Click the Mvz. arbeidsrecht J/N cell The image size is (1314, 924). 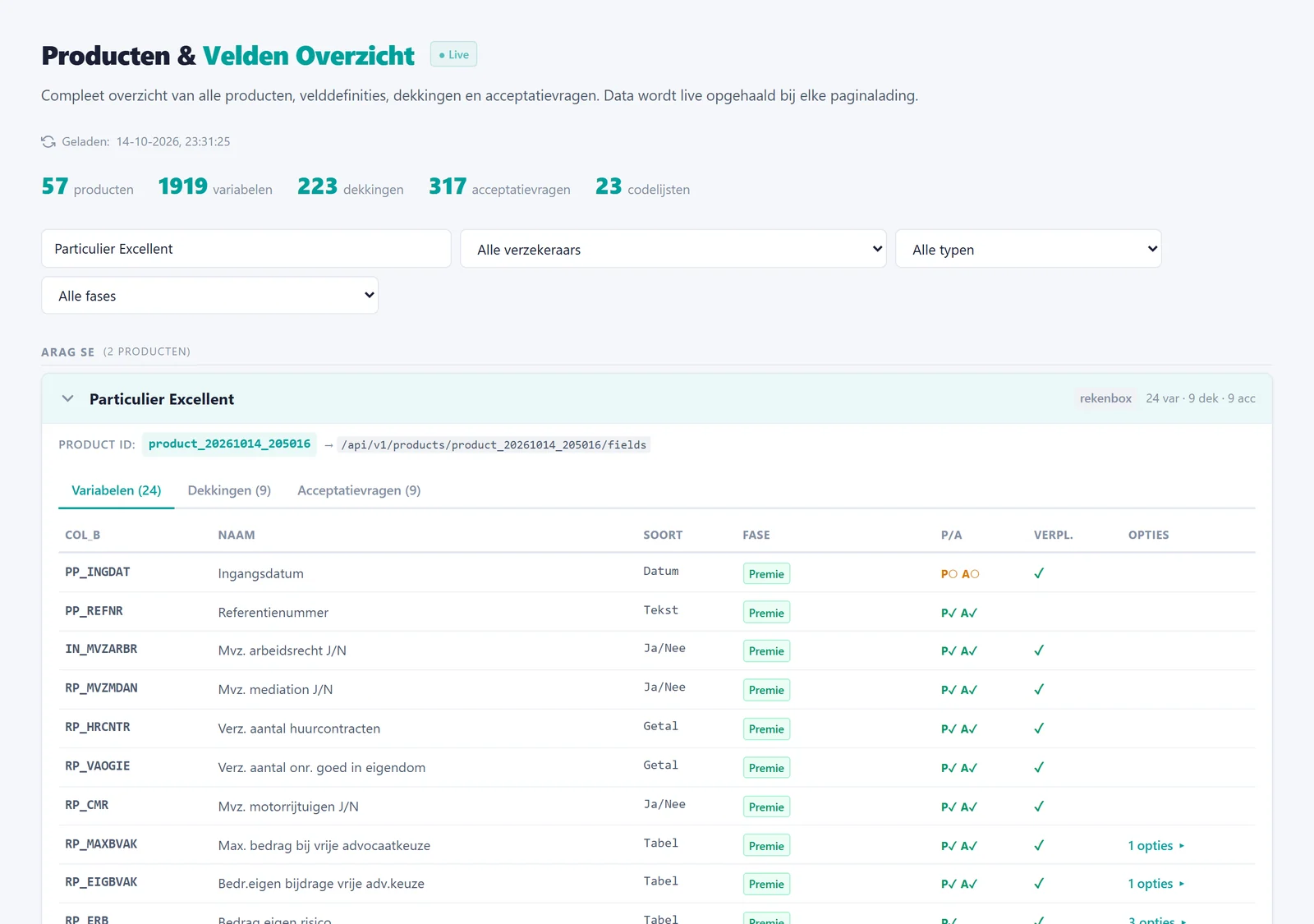pos(283,650)
